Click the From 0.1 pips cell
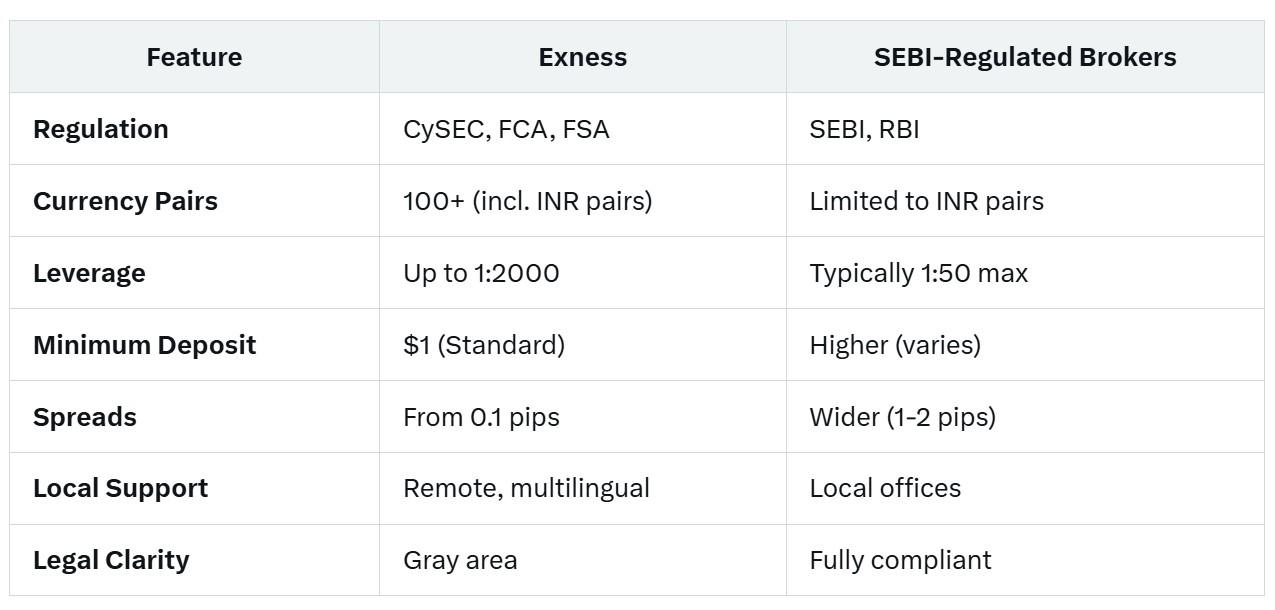Screen dimensions: 1275x610 [x=481, y=417]
